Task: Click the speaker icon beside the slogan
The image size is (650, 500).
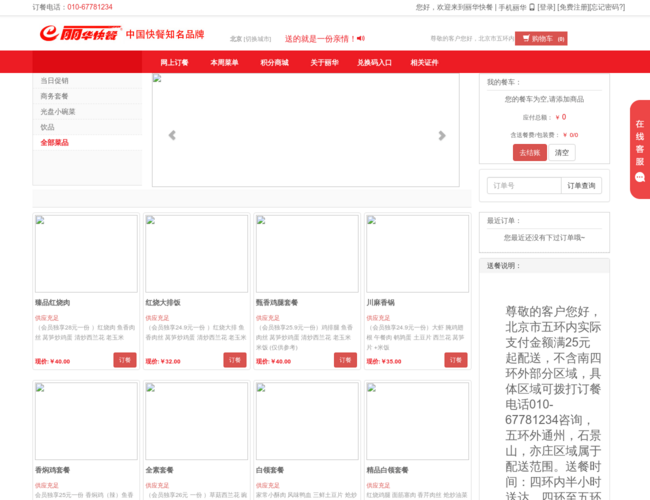Action: [x=361, y=39]
